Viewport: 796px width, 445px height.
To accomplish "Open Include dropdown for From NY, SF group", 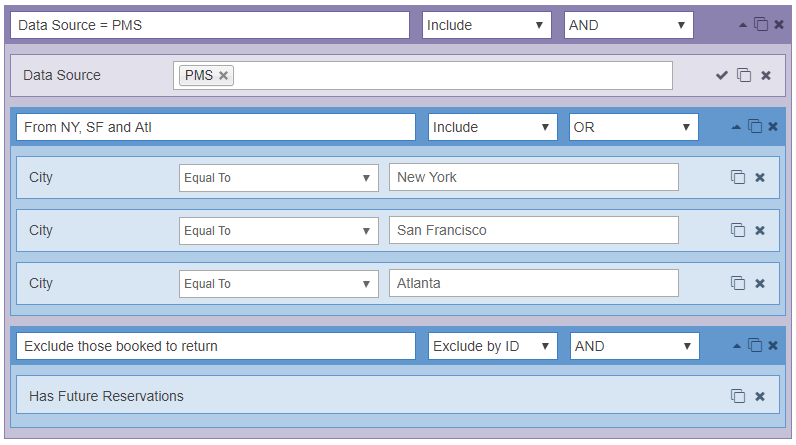I will click(x=492, y=127).
